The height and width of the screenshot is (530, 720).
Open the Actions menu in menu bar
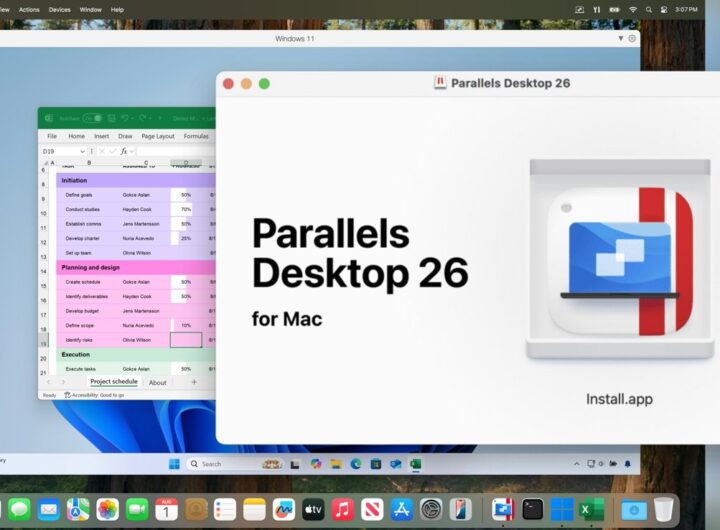[x=29, y=9]
